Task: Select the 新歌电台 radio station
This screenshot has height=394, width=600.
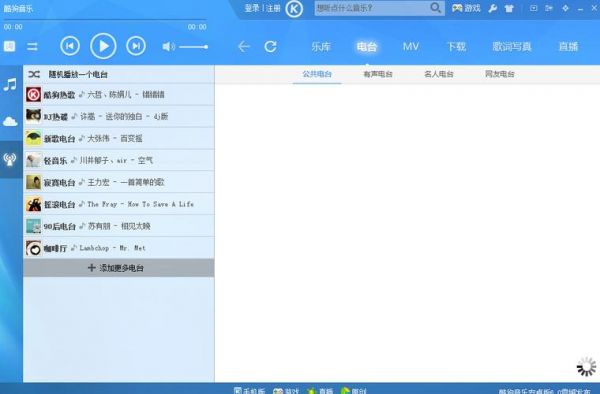Action: [x=119, y=138]
